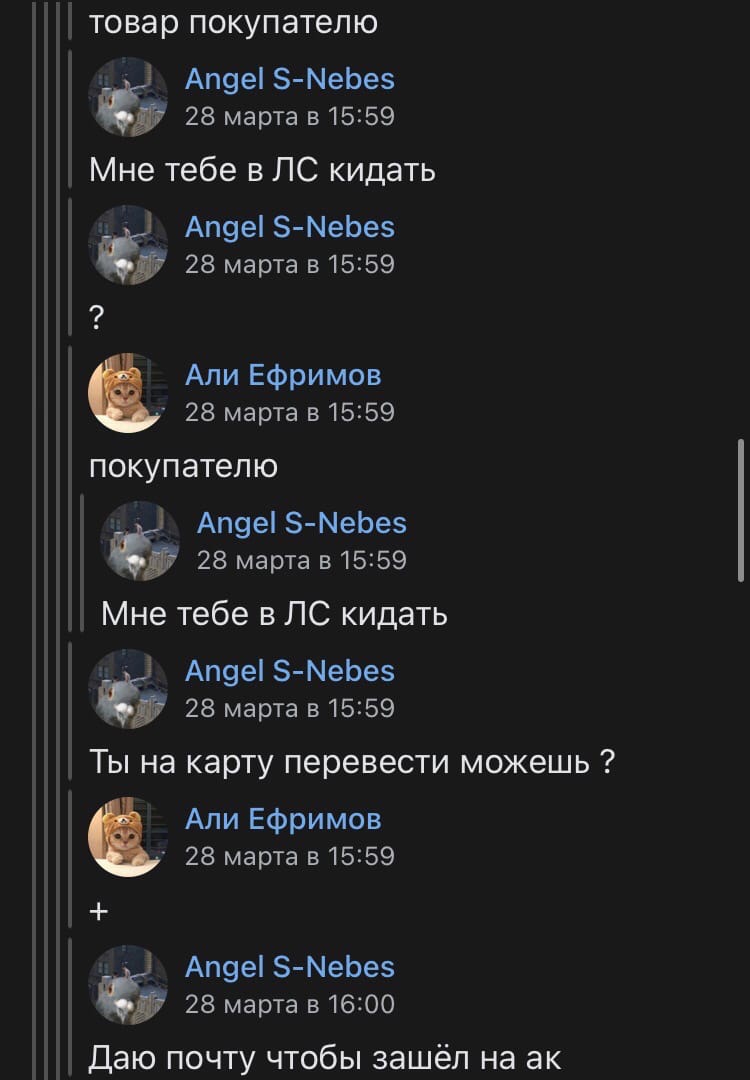Open Angel S-Nebes name link above 'Мне тебе в ЛС кидать'
This screenshot has height=1080, width=750.
tap(290, 79)
